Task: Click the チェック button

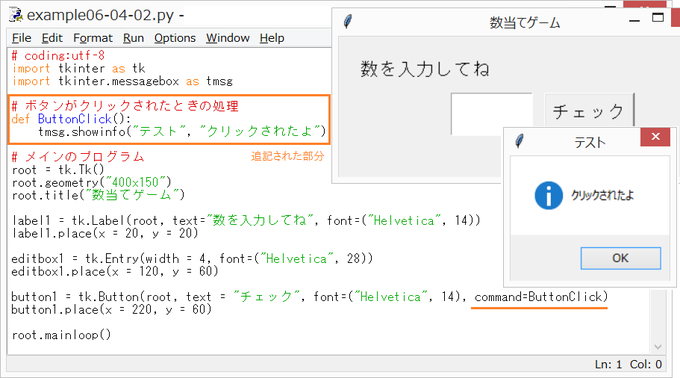Action: pos(589,111)
